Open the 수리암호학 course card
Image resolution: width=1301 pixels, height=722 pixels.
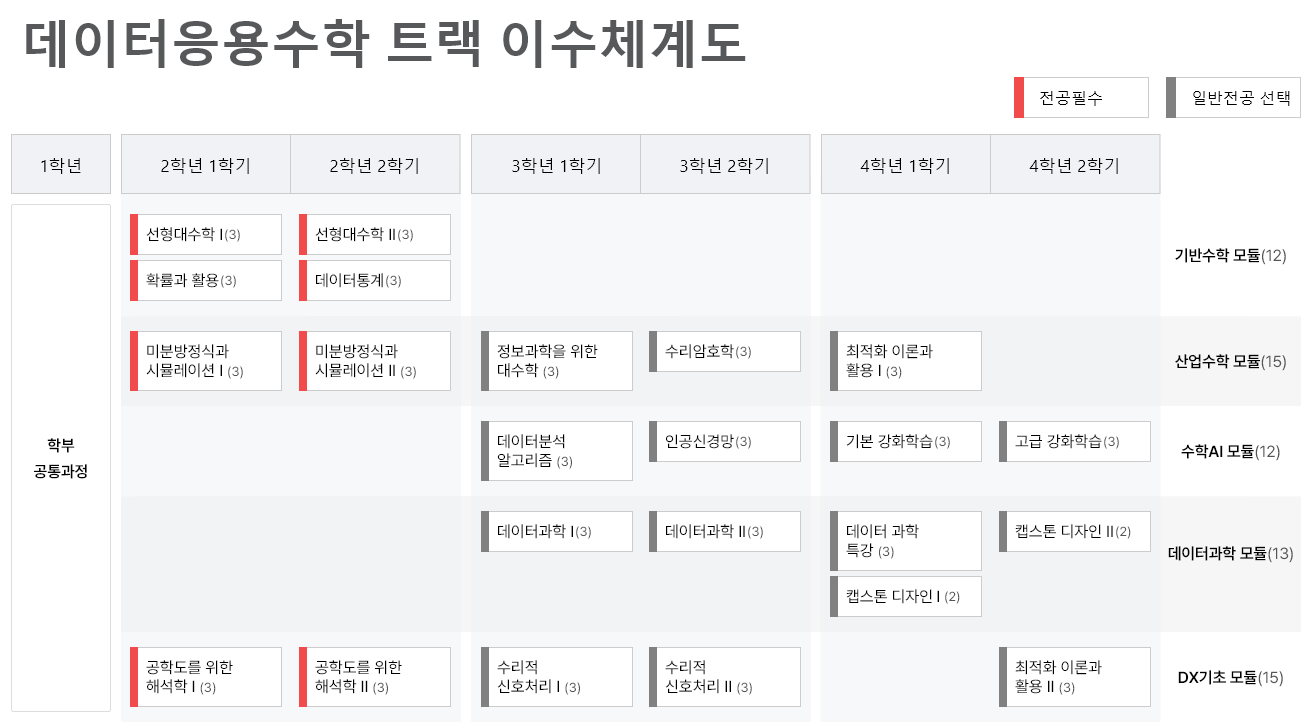tap(725, 351)
